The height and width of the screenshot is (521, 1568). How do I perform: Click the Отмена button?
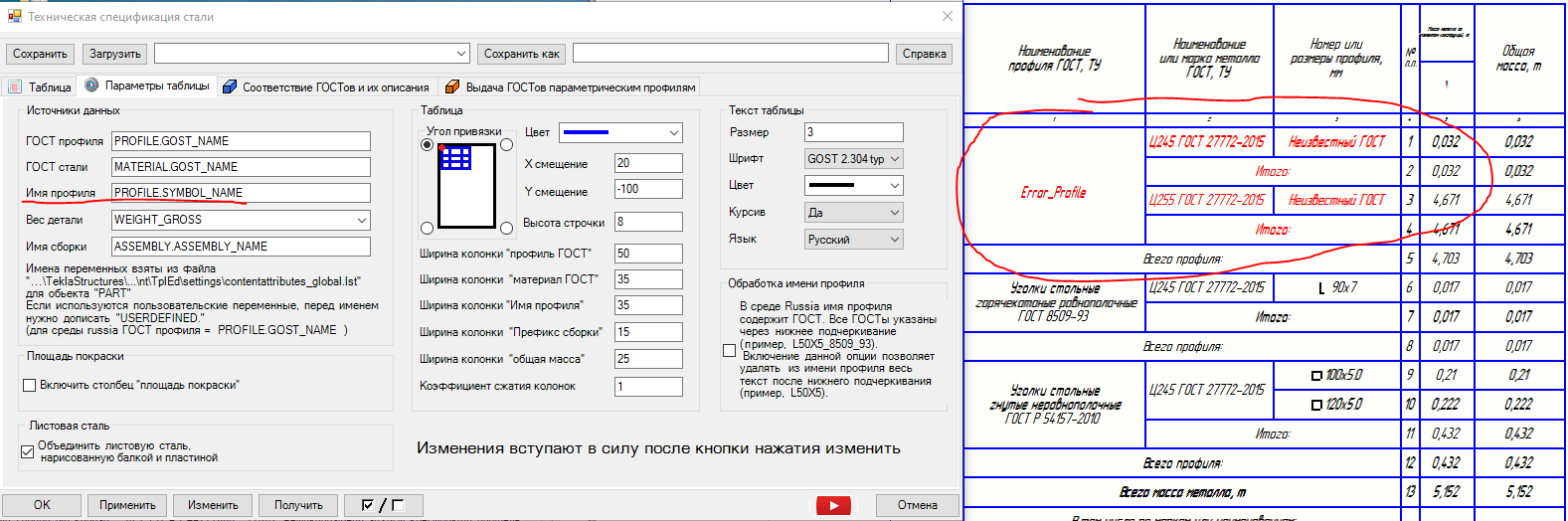[x=917, y=505]
